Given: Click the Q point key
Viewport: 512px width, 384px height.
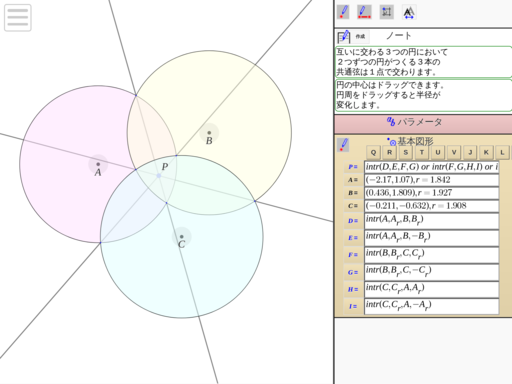Looking at the screenshot, I should coord(373,152).
